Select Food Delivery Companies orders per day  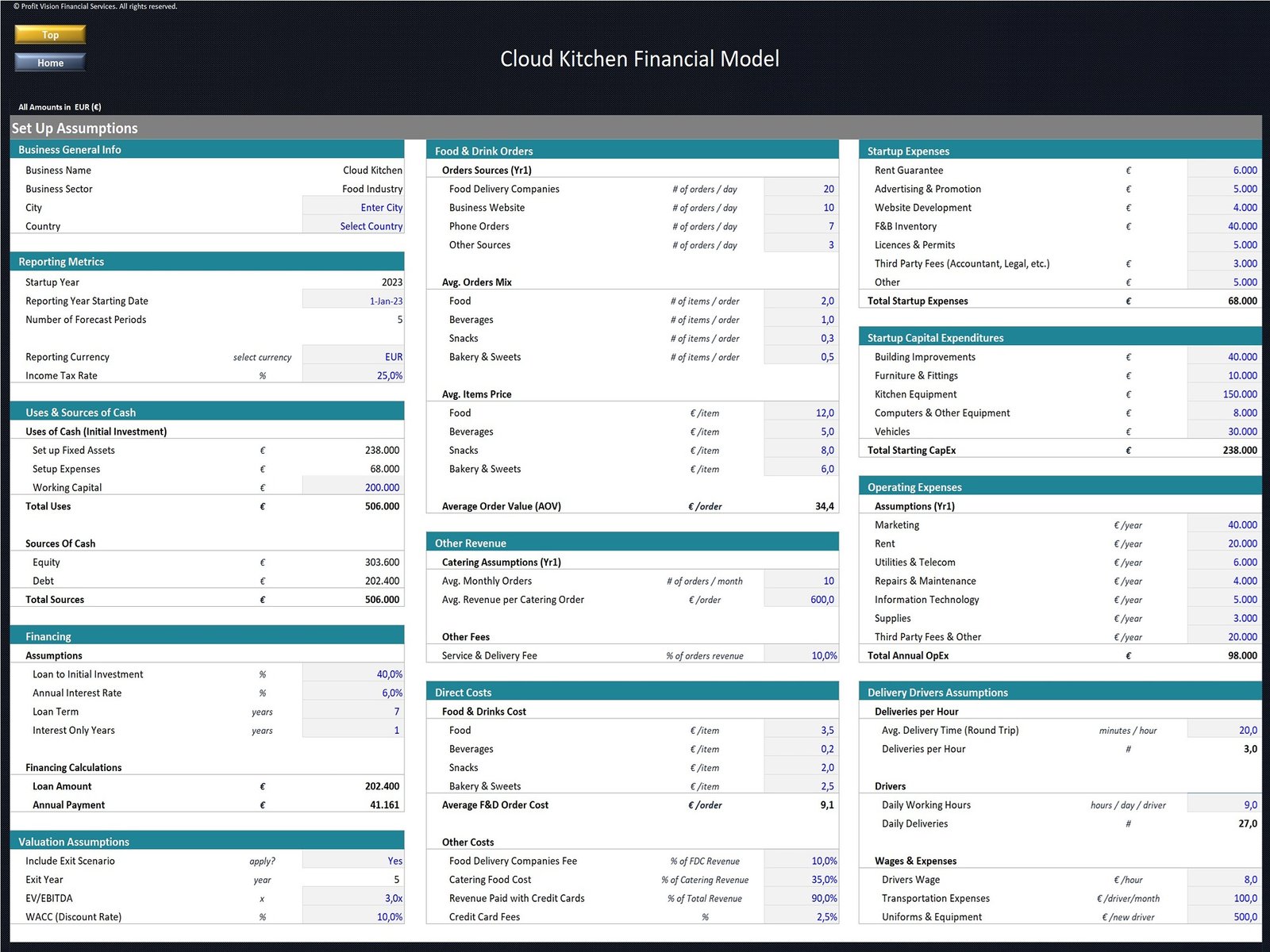(800, 189)
